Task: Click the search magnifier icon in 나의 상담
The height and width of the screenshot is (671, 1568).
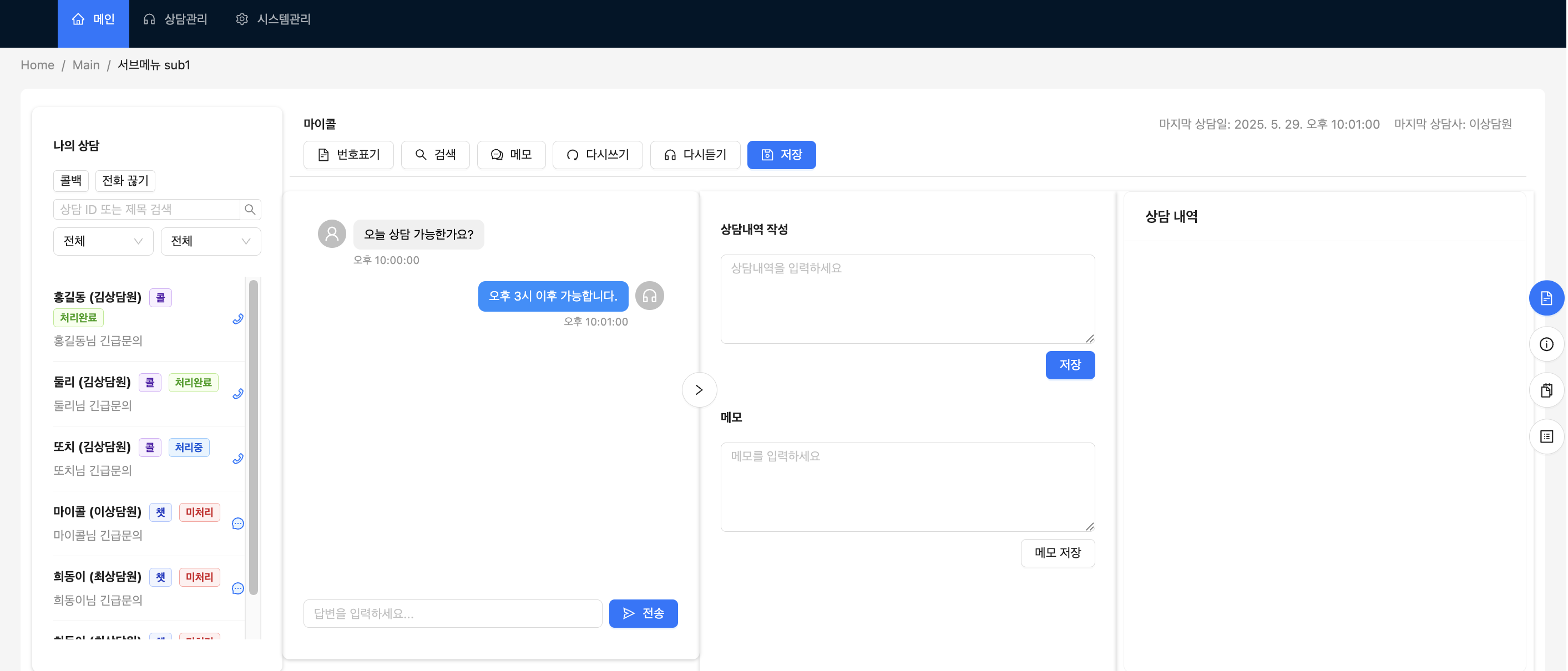Action: pos(250,209)
